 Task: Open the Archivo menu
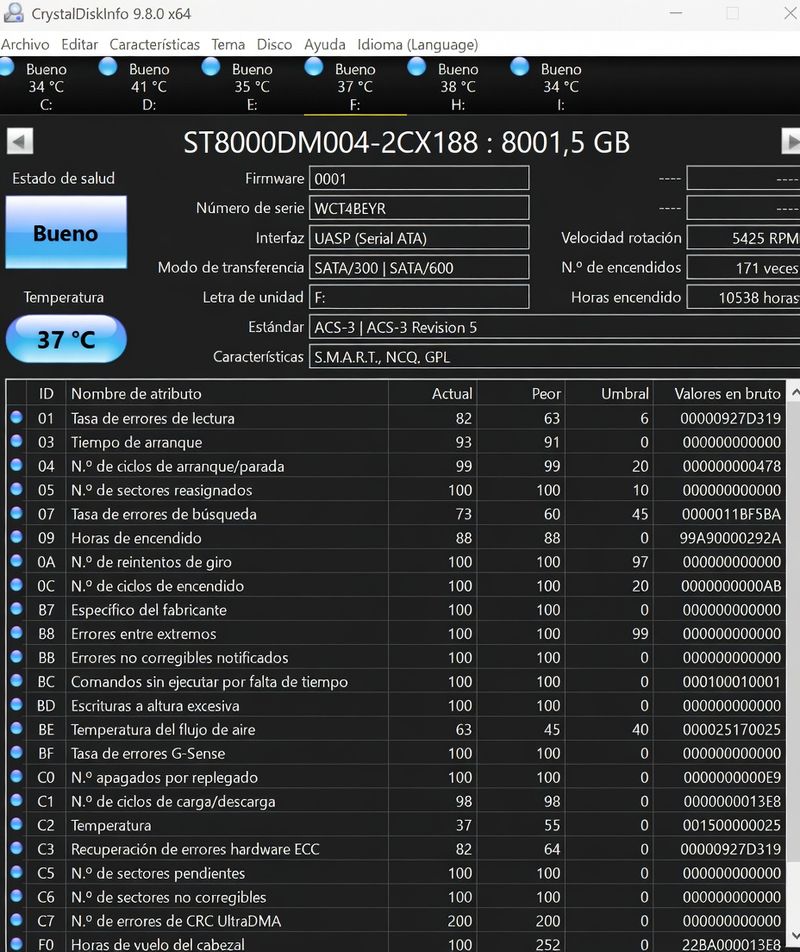click(x=25, y=44)
